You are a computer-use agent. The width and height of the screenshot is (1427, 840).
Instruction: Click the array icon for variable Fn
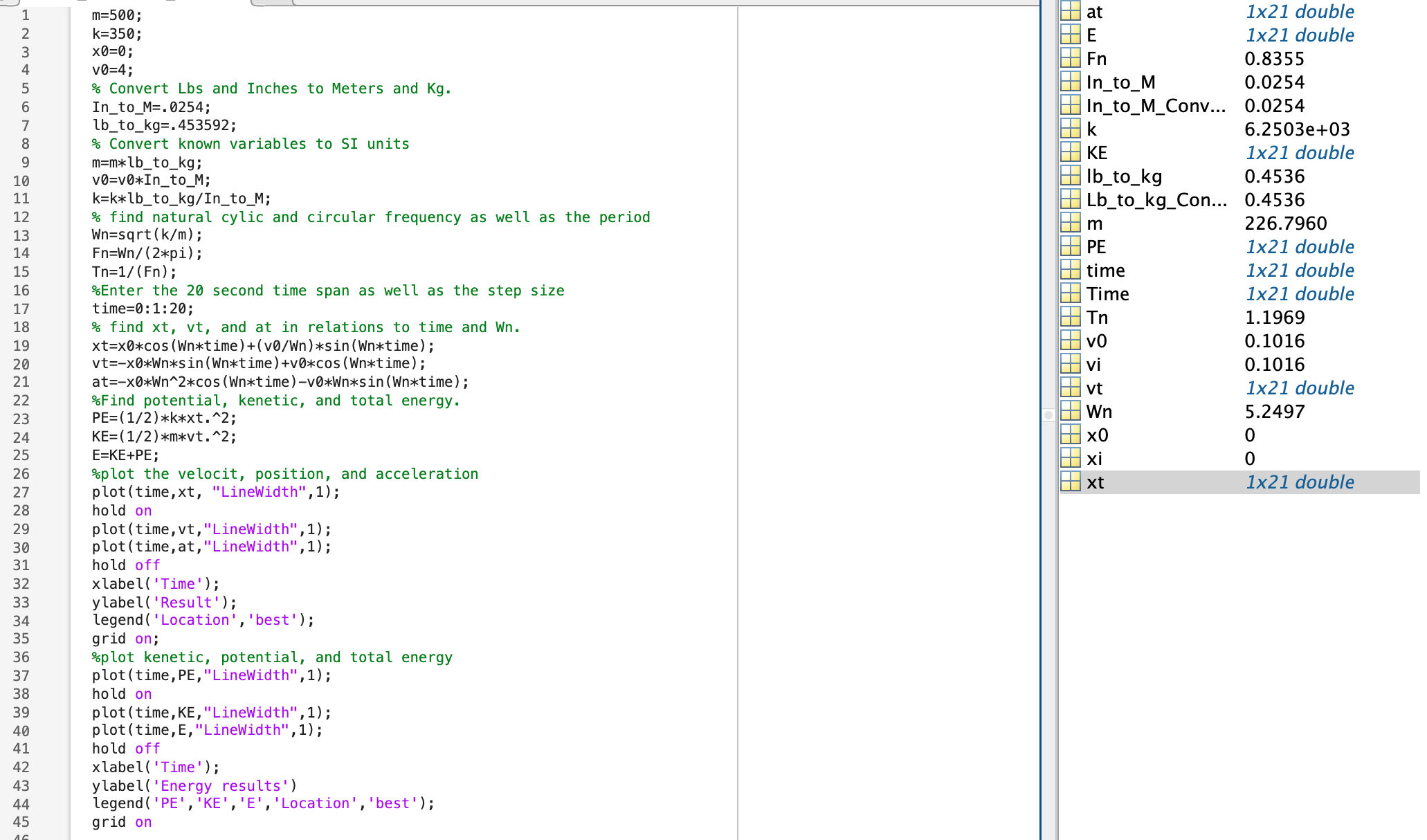pos(1071,59)
